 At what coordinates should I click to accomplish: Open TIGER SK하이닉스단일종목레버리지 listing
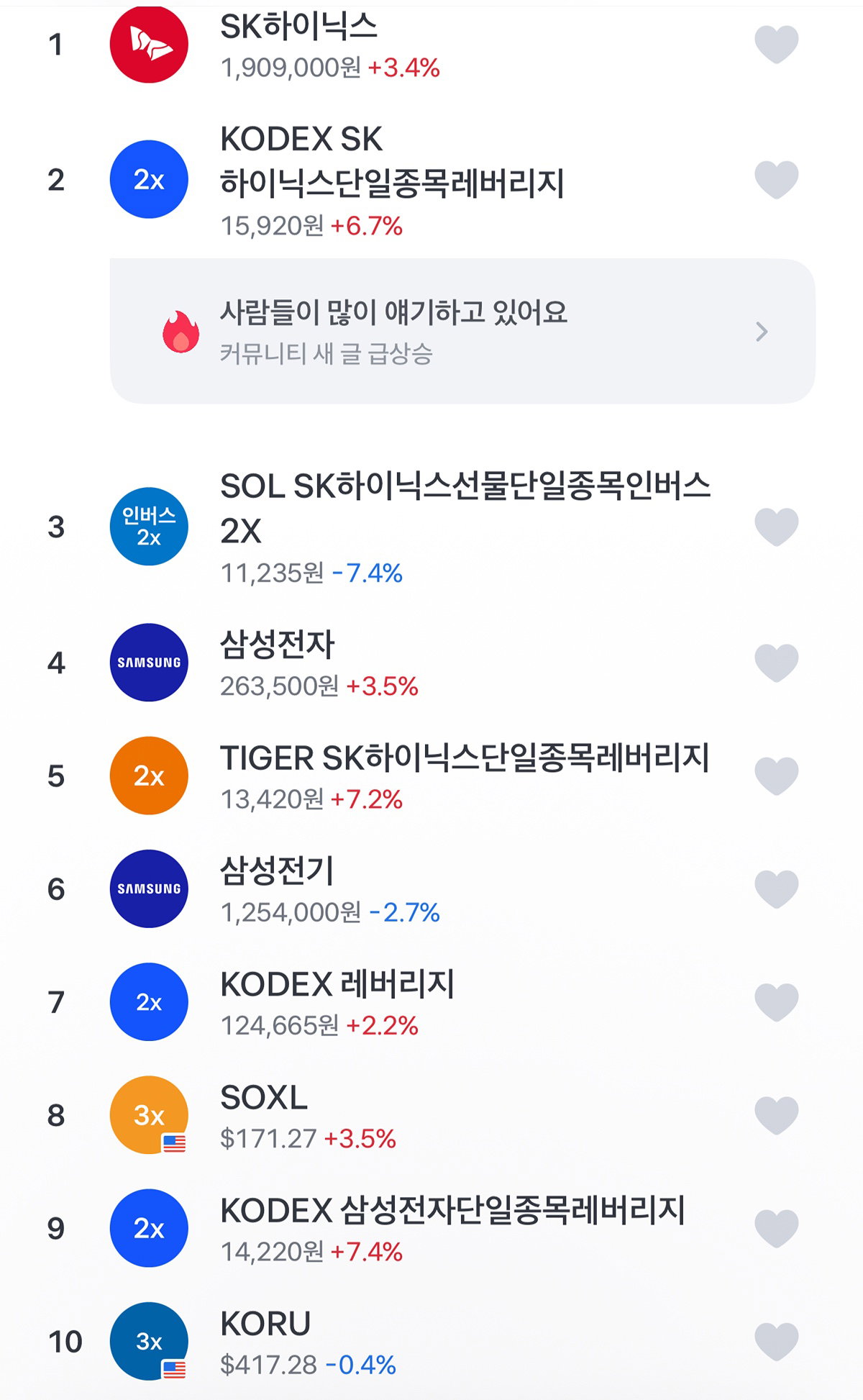point(431,776)
